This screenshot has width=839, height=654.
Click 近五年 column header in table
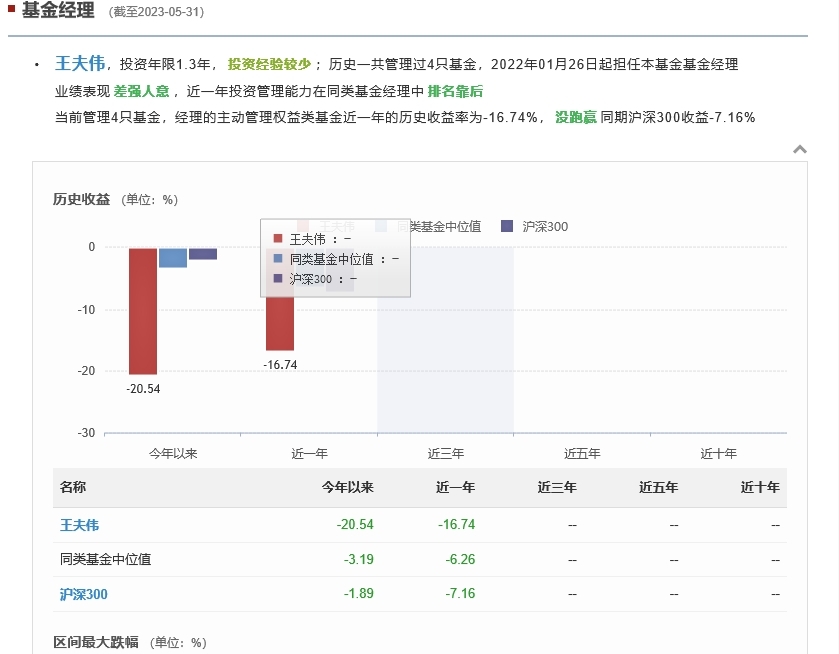pyautogui.click(x=659, y=488)
